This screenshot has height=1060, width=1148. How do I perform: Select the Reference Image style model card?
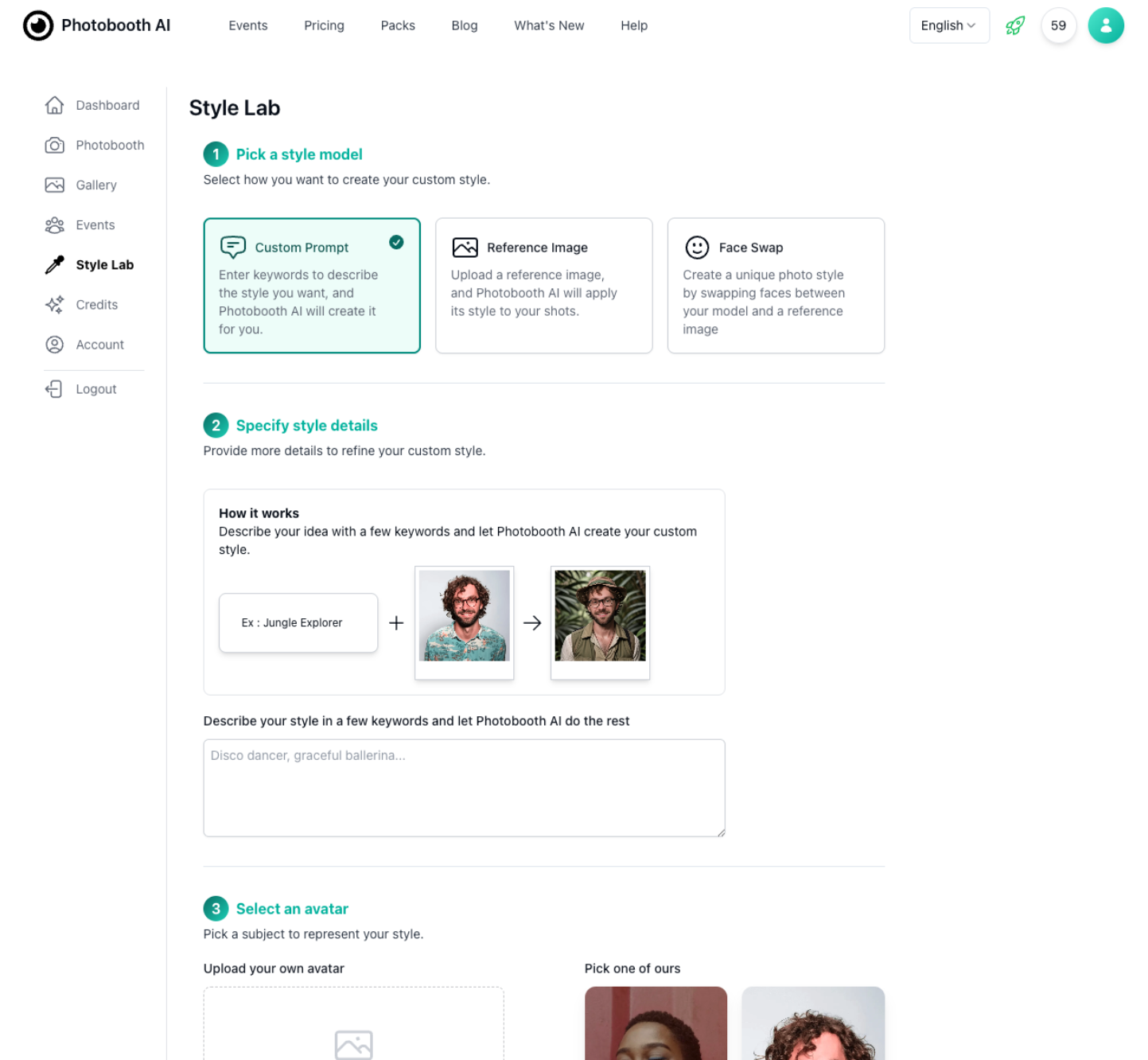coord(544,286)
